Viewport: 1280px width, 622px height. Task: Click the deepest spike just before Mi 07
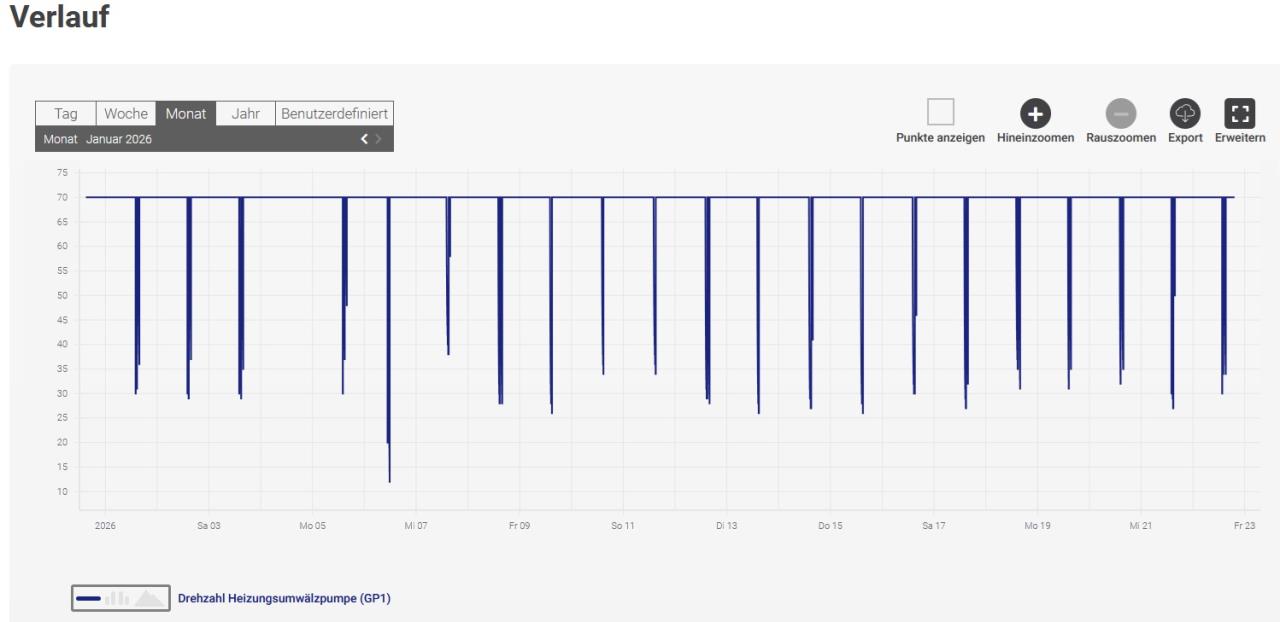(x=389, y=478)
